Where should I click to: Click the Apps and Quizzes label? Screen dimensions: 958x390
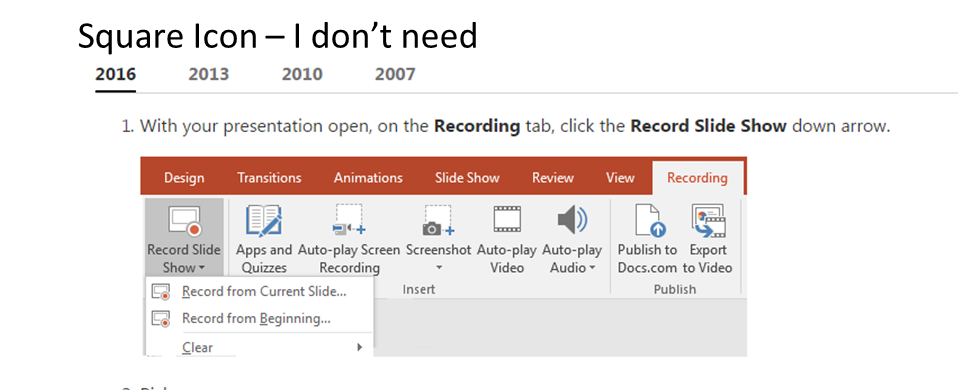pos(264,259)
